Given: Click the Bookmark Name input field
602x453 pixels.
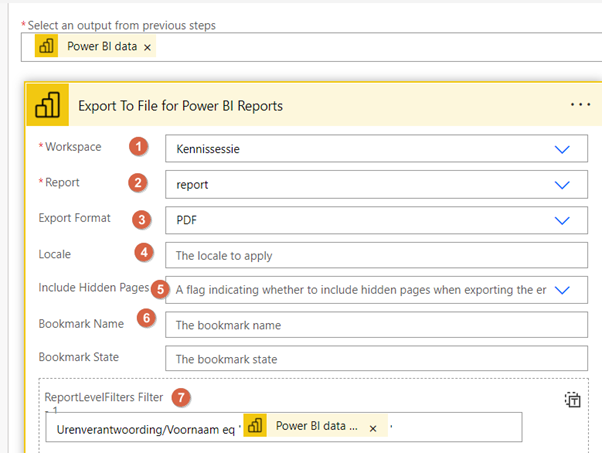Looking at the screenshot, I should (376, 325).
